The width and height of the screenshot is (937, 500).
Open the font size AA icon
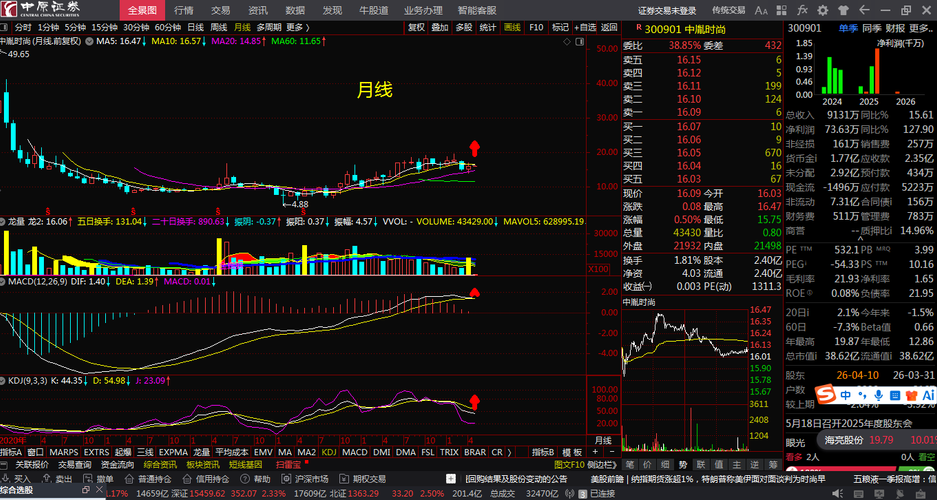point(761,10)
